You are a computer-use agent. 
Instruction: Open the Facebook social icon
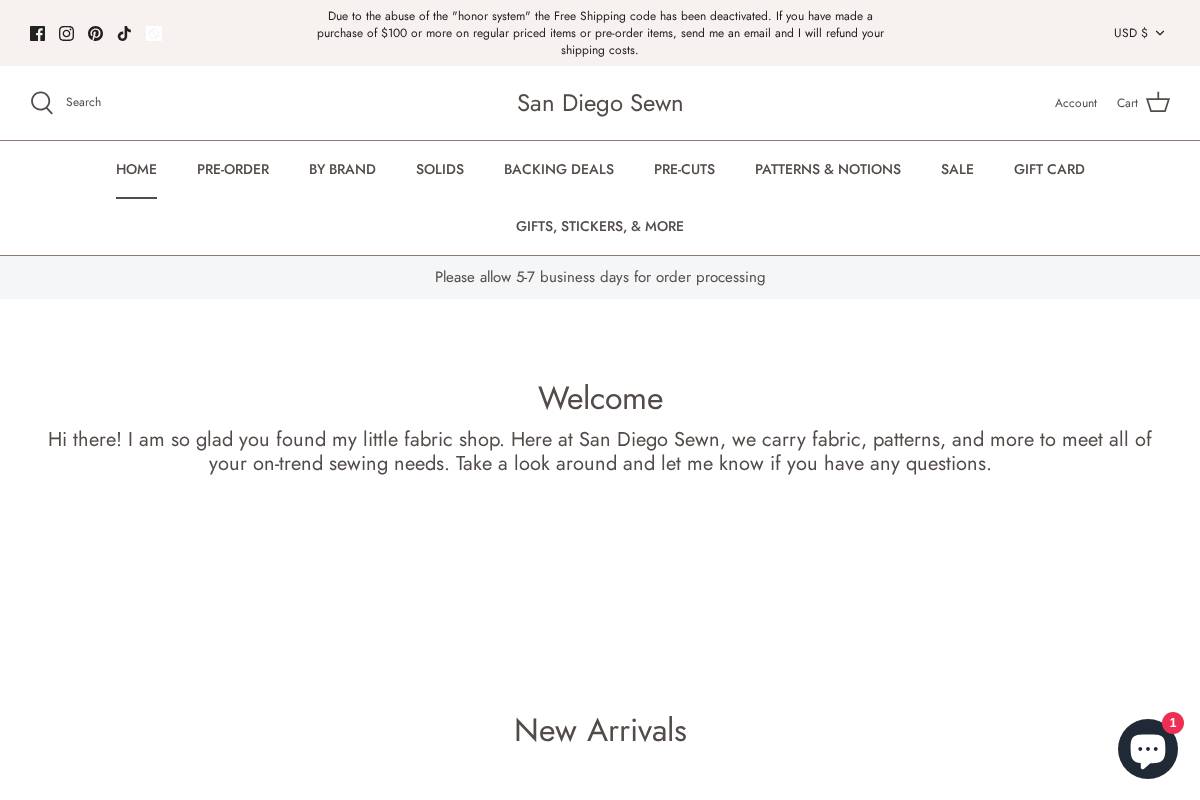[37, 33]
